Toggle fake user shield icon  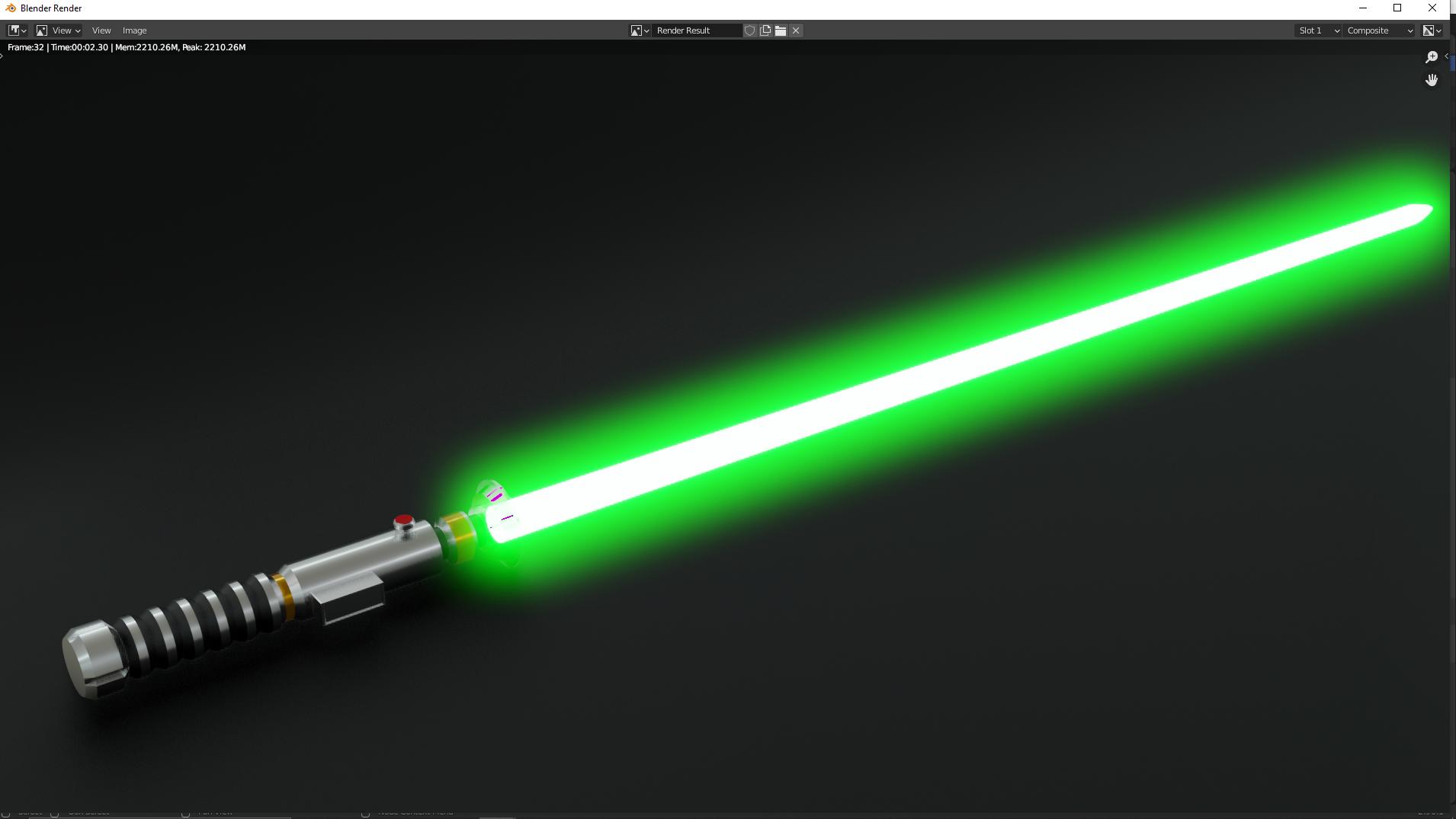pos(750,30)
